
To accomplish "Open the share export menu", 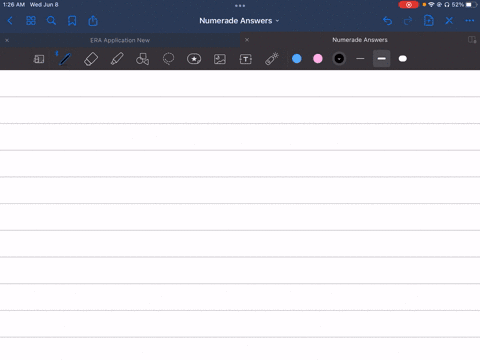I will pos(93,21).
